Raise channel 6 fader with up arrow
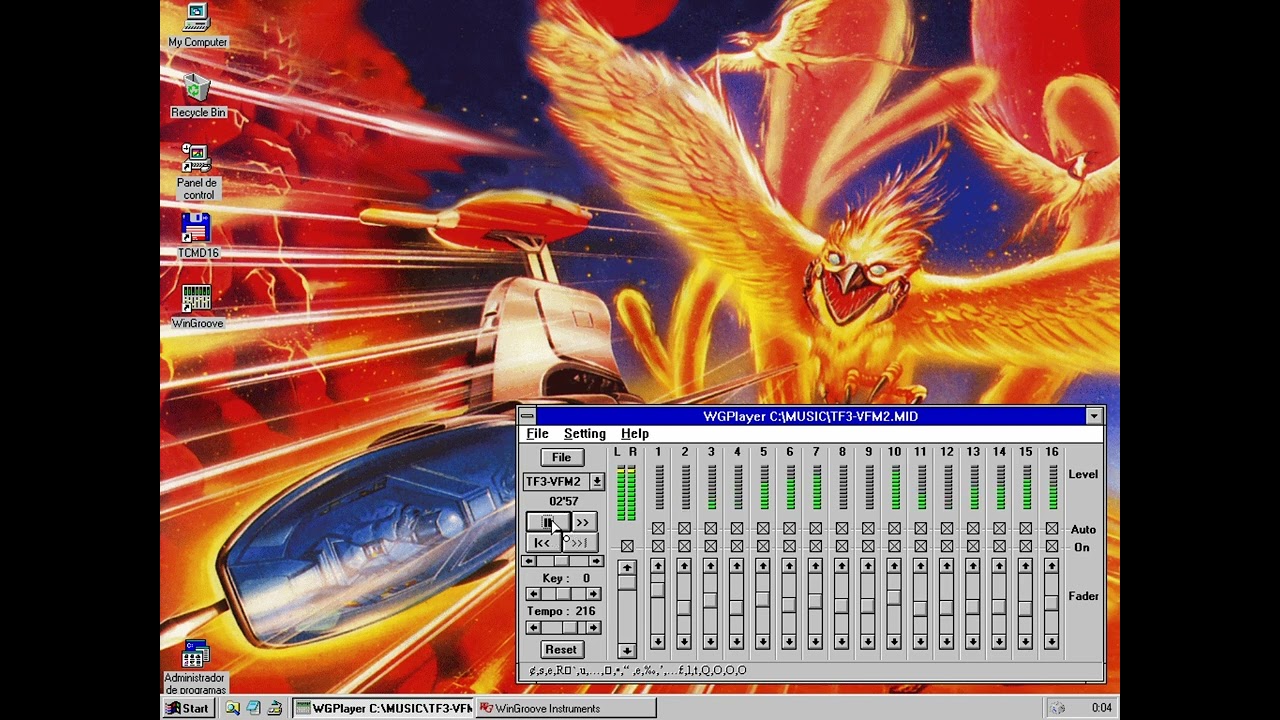This screenshot has width=1280, height=720. coord(789,566)
